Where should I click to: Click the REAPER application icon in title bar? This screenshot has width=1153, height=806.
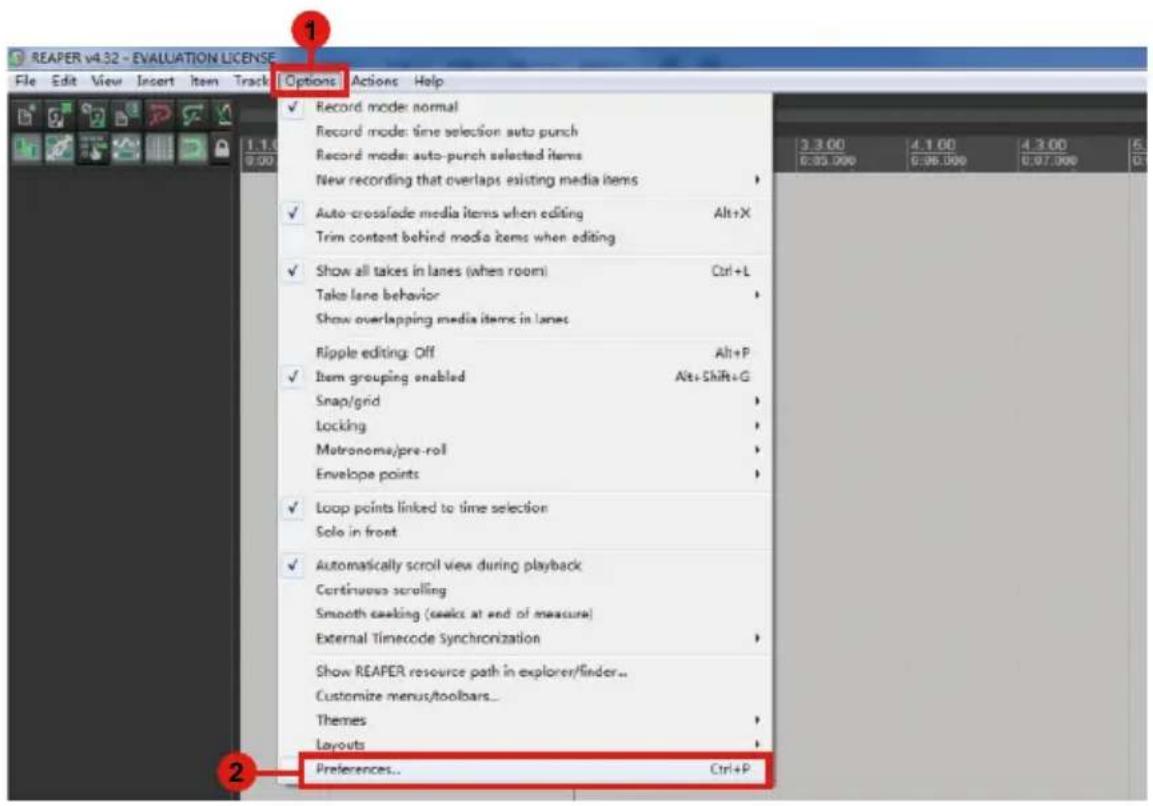[18, 57]
